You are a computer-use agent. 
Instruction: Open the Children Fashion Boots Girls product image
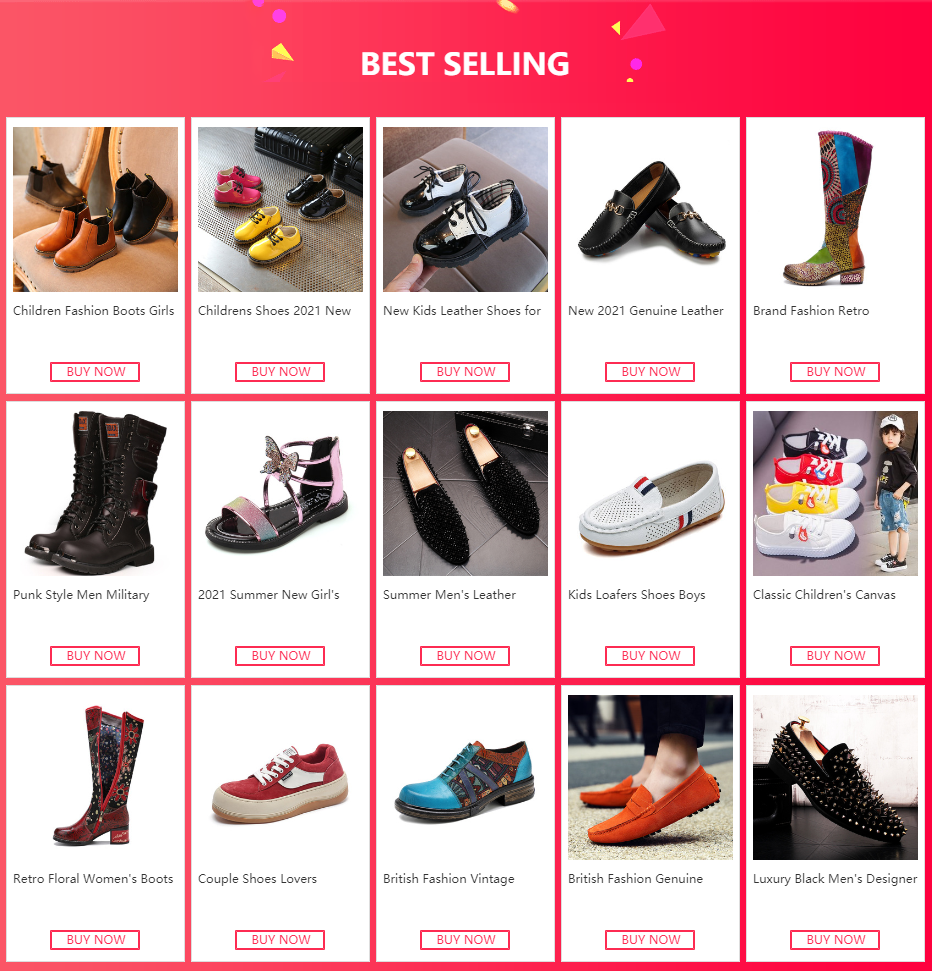pyautogui.click(x=95, y=209)
